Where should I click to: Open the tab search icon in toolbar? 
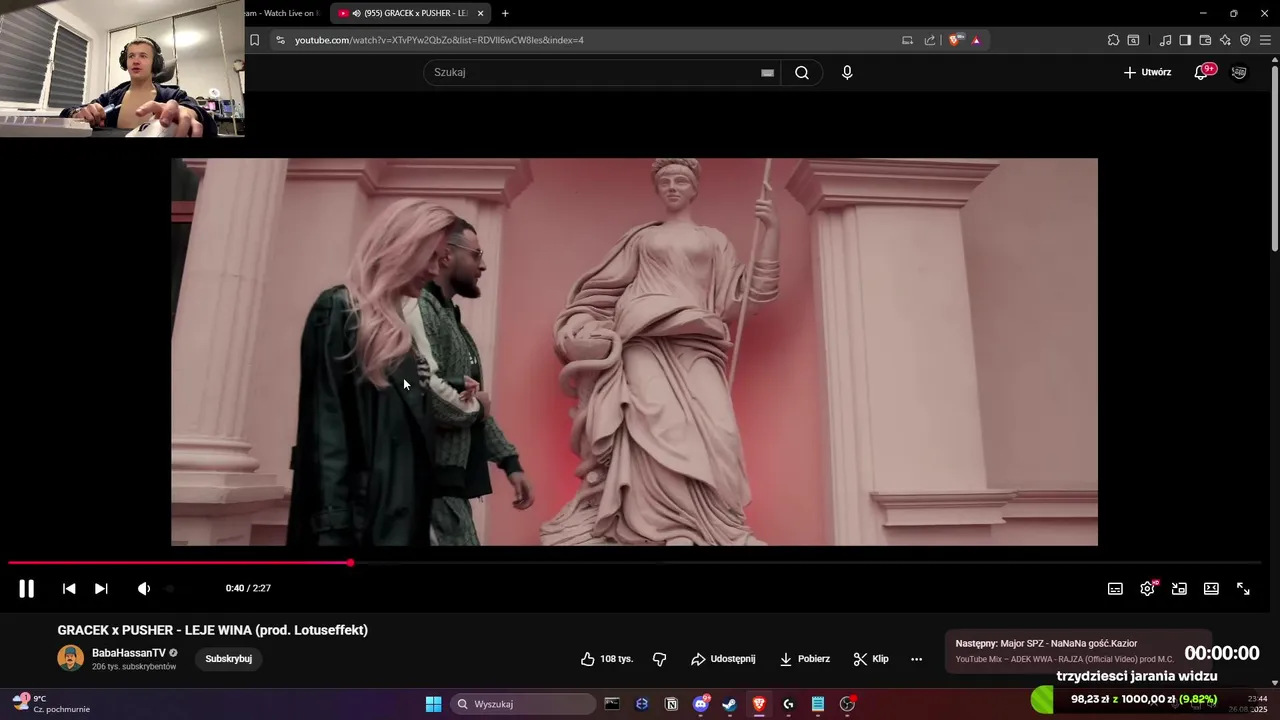(x=1133, y=40)
